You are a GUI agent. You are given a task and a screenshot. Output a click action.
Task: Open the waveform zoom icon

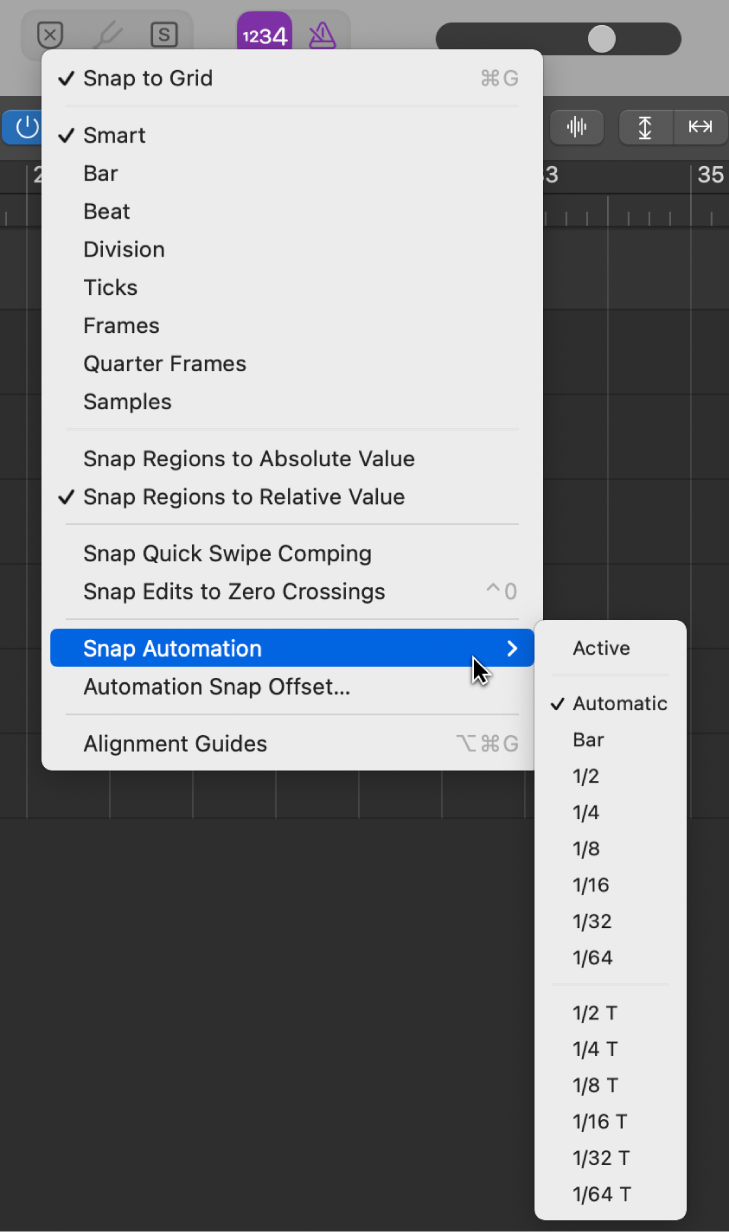(577, 127)
